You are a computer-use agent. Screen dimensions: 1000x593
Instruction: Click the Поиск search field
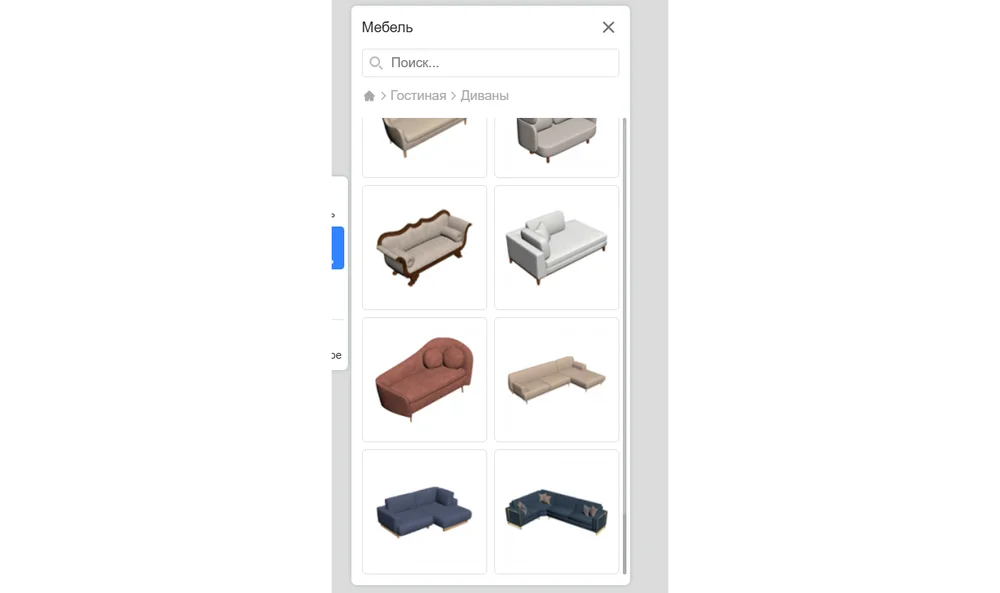490,62
